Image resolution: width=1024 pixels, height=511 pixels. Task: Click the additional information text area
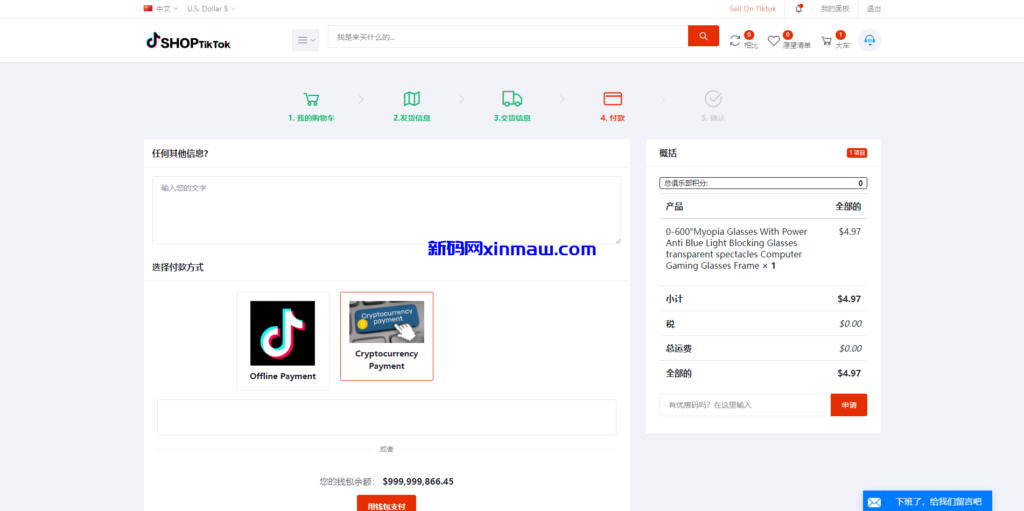[387, 210]
